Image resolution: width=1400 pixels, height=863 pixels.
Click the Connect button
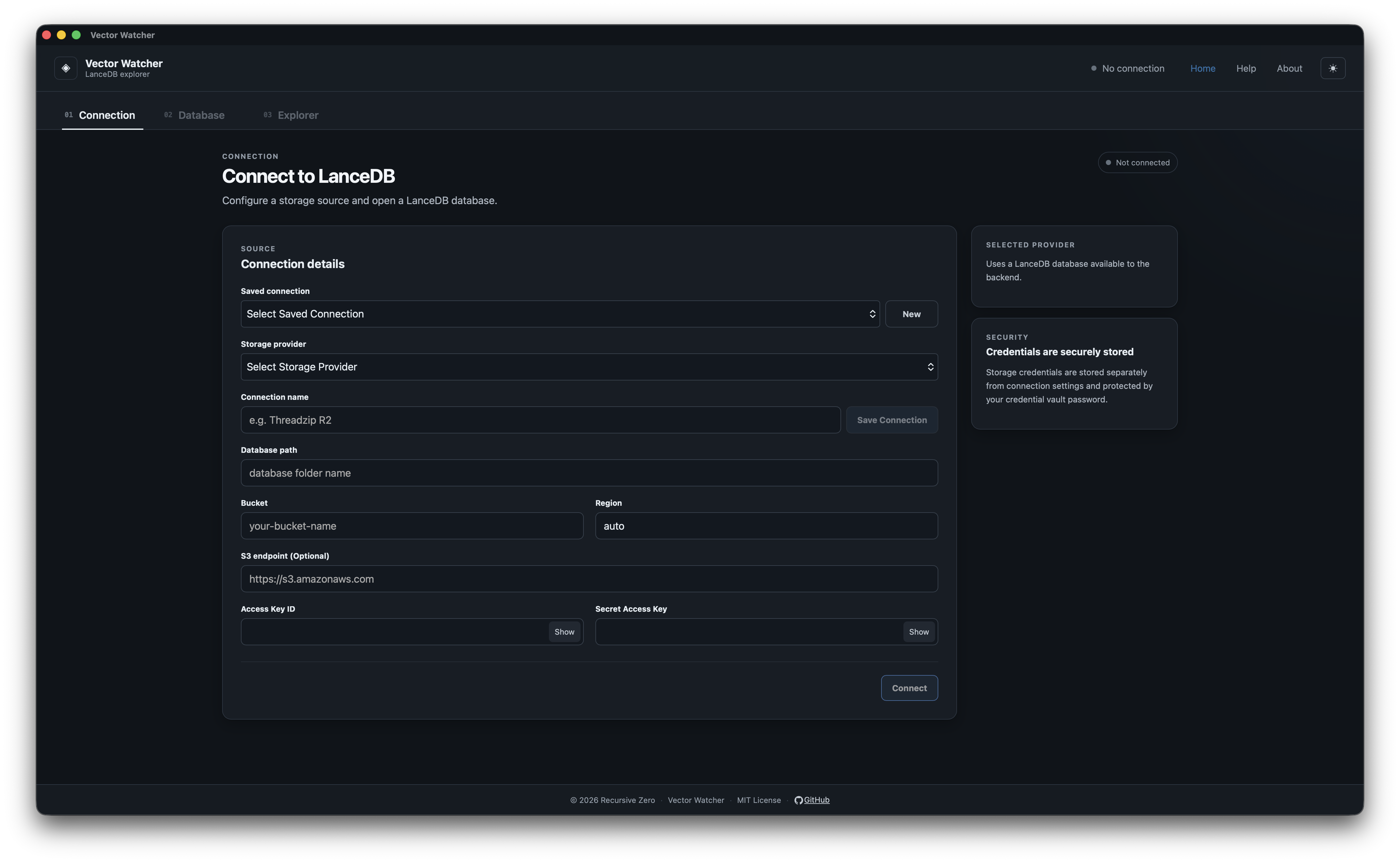tap(909, 688)
